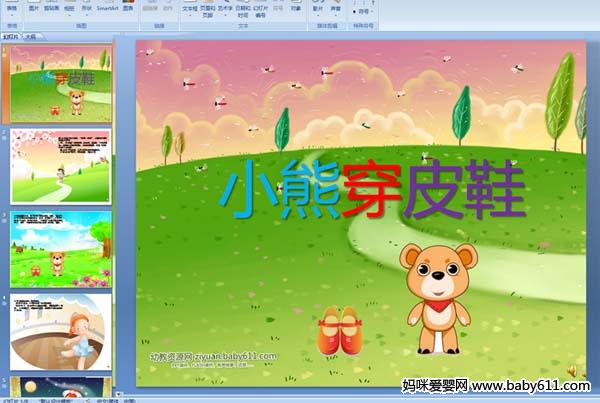Click the Object (对象) insert icon

(294, 8)
